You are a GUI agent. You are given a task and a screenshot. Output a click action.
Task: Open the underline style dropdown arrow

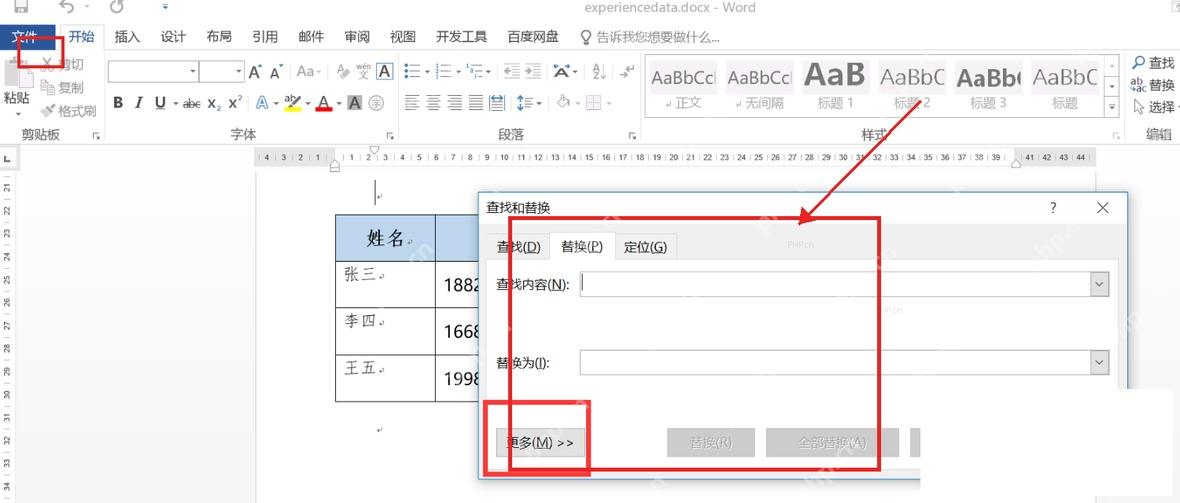coord(175,103)
